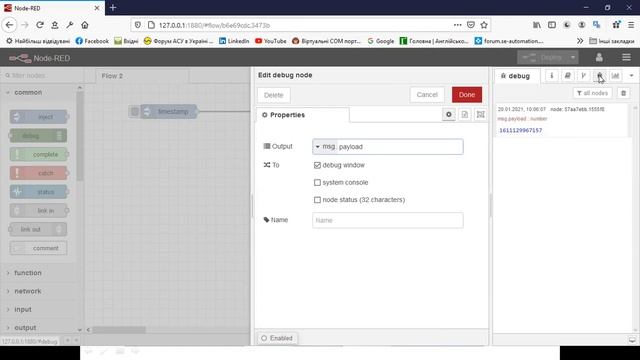Open node appearance settings icon
640x360 pixels.
480,115
